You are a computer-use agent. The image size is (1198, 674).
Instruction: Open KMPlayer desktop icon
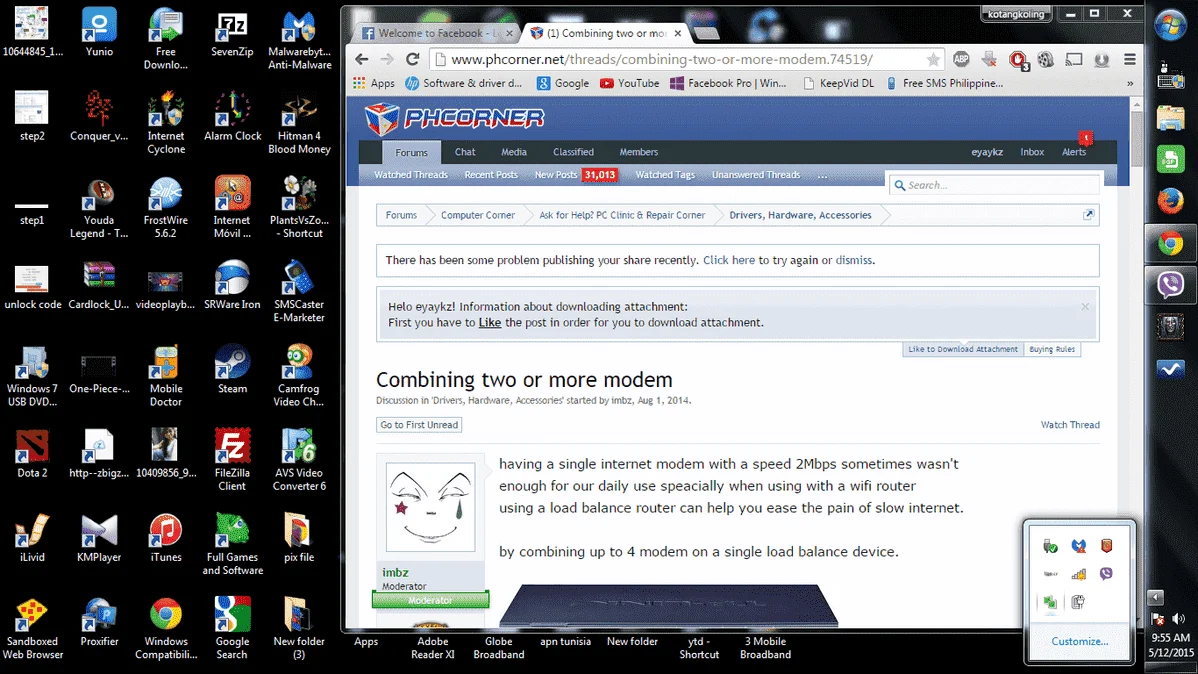coord(99,537)
